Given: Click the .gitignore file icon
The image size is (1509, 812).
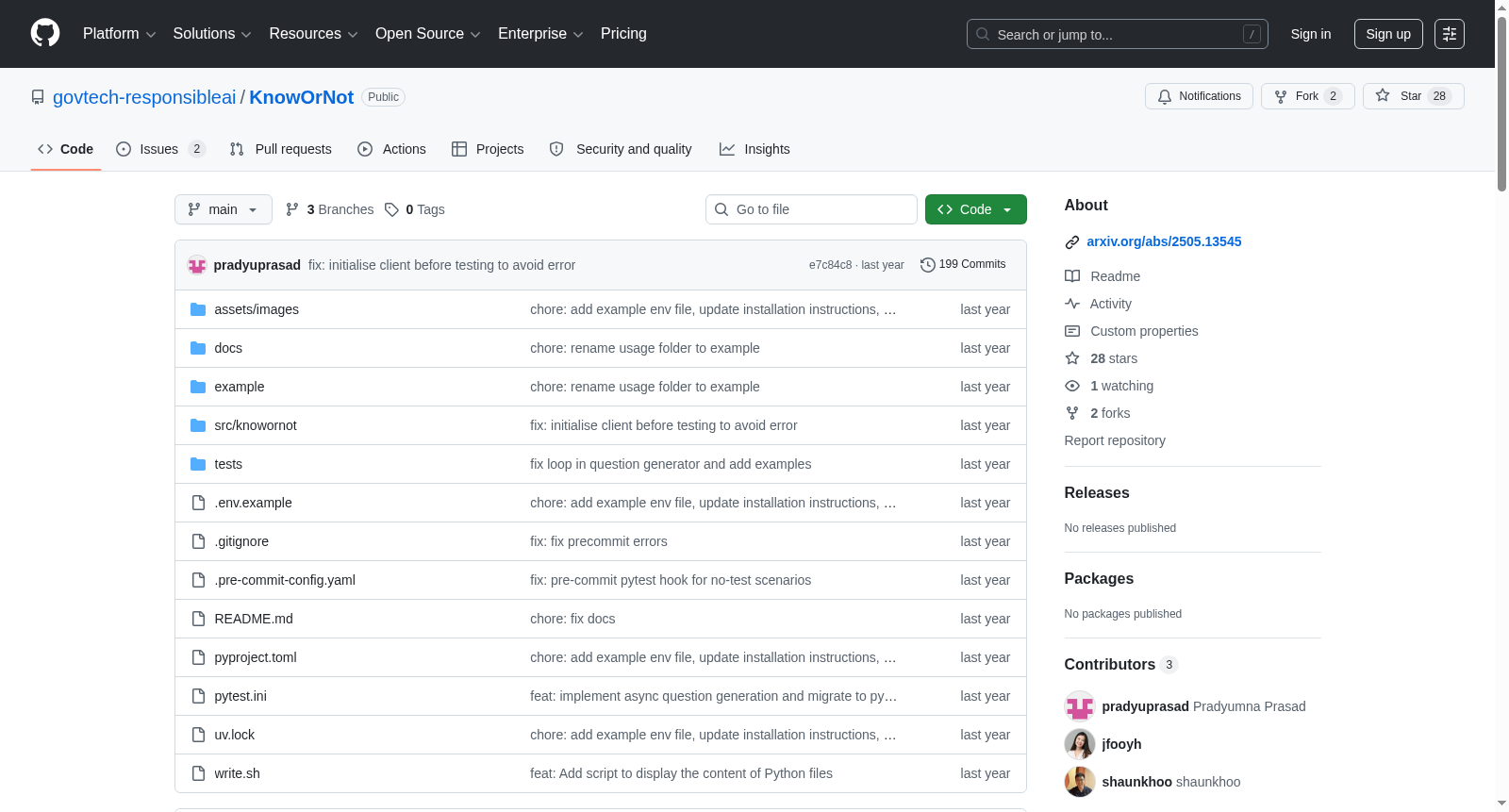Looking at the screenshot, I should pos(198,541).
